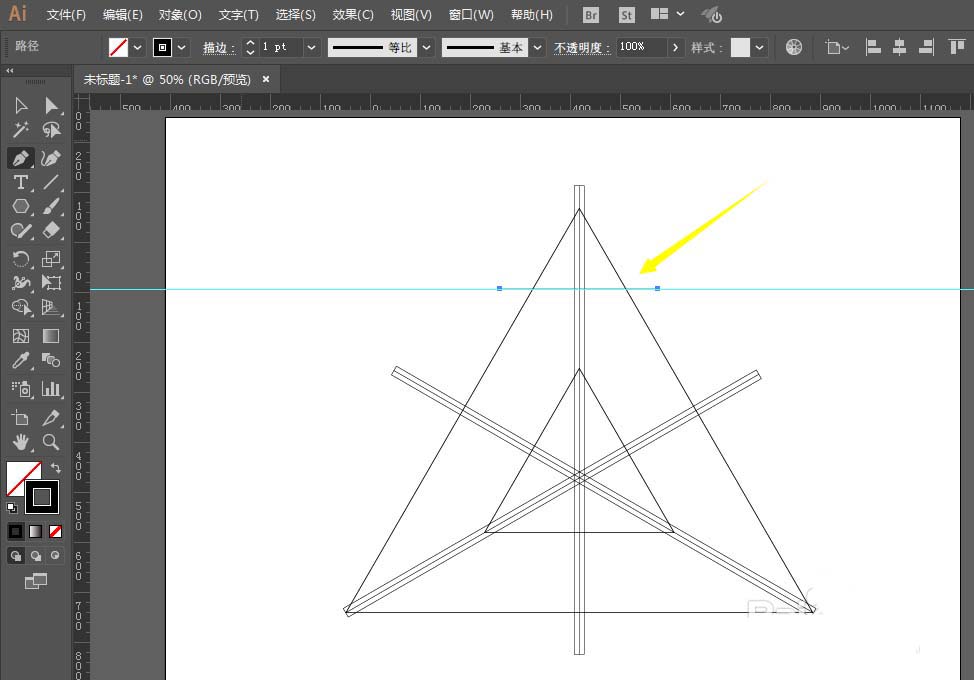Collapse the tools panel double arrows
Viewport: 974px width, 680px height.
pos(9,71)
